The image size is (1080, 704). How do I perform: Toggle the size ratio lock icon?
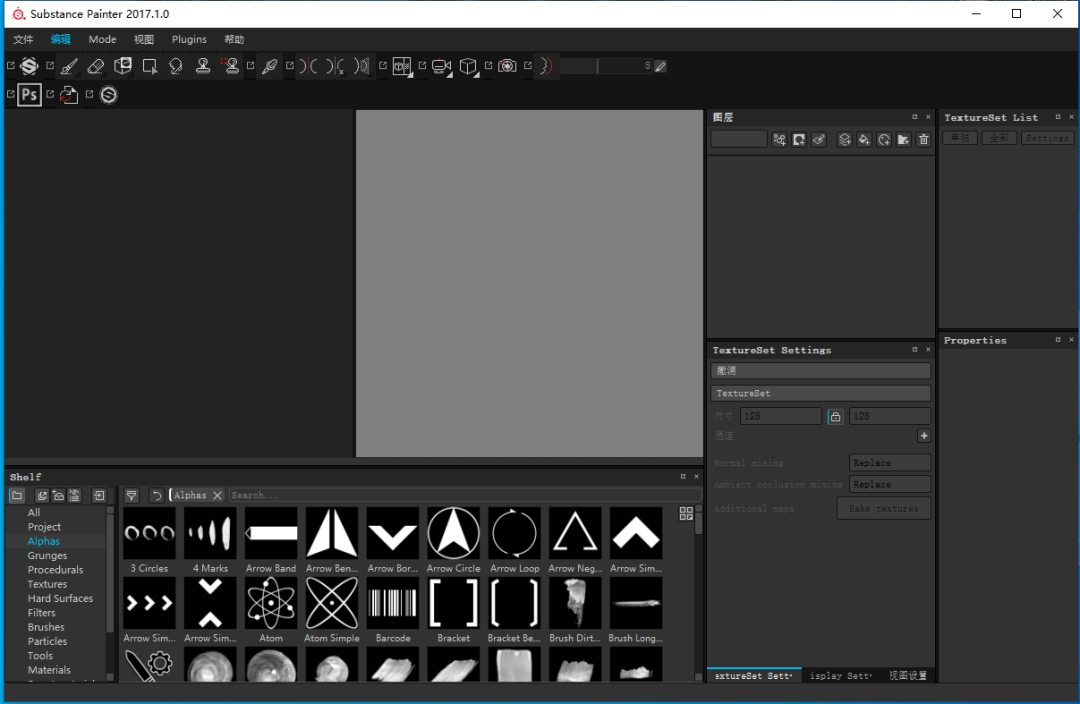point(835,417)
